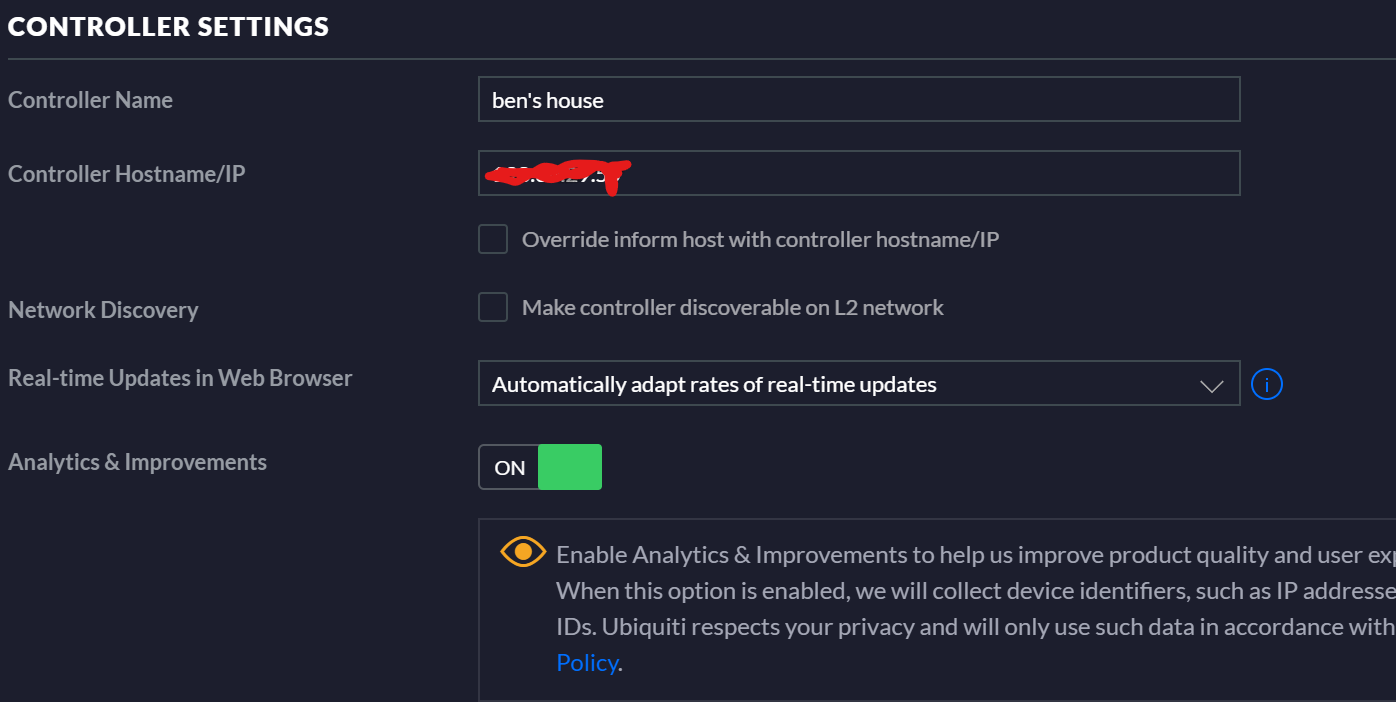Click the Network Discovery label
The width and height of the screenshot is (1396, 702).
point(103,310)
